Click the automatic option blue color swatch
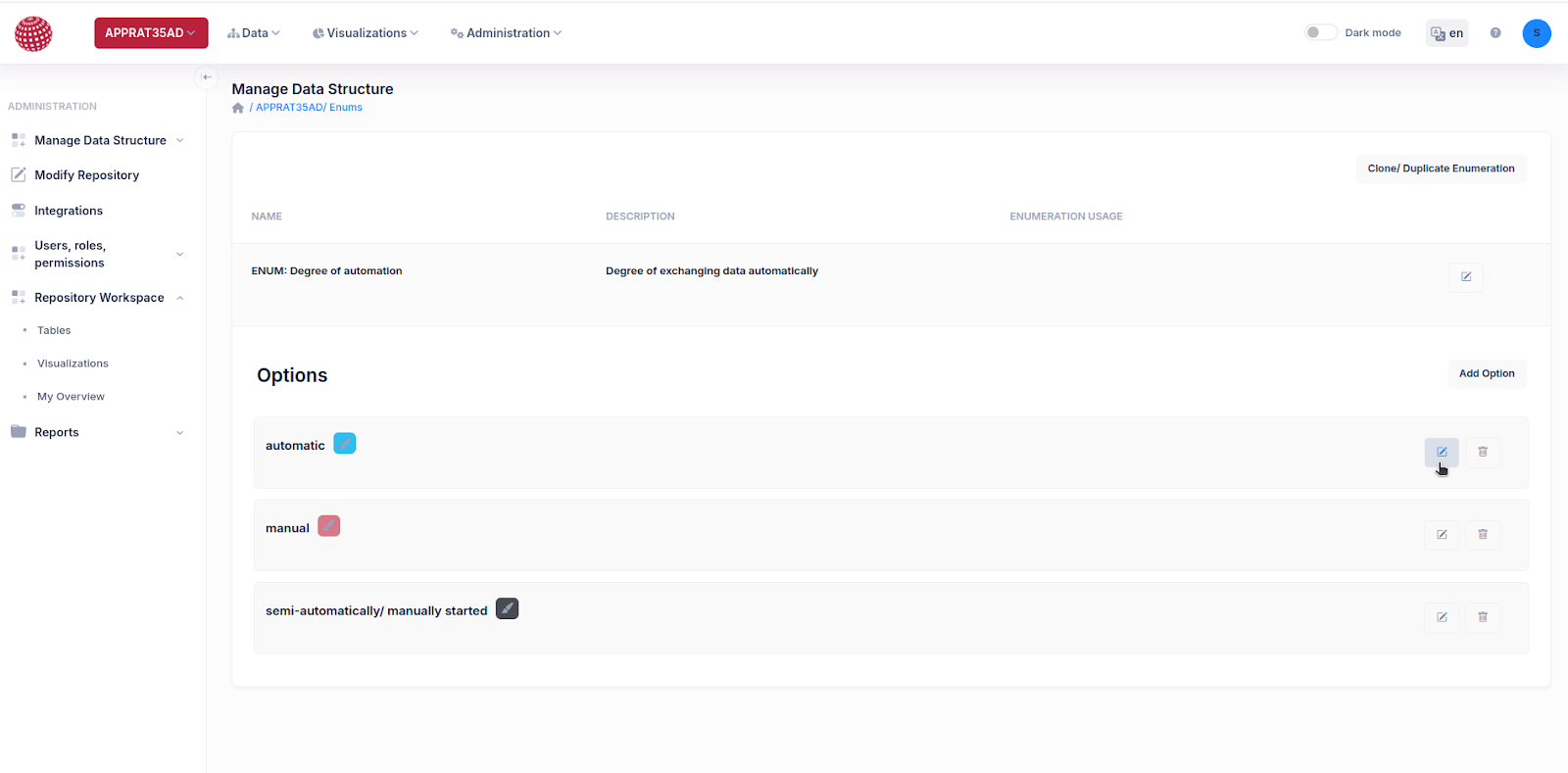The width and height of the screenshot is (1568, 773). coord(345,444)
